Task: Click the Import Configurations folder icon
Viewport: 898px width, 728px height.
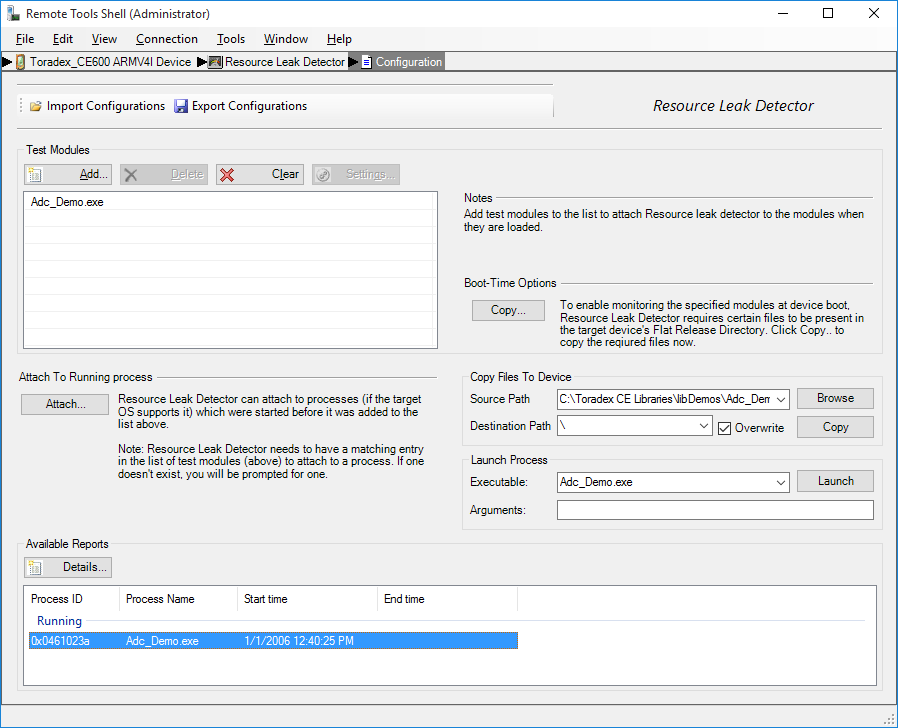Action: tap(36, 106)
